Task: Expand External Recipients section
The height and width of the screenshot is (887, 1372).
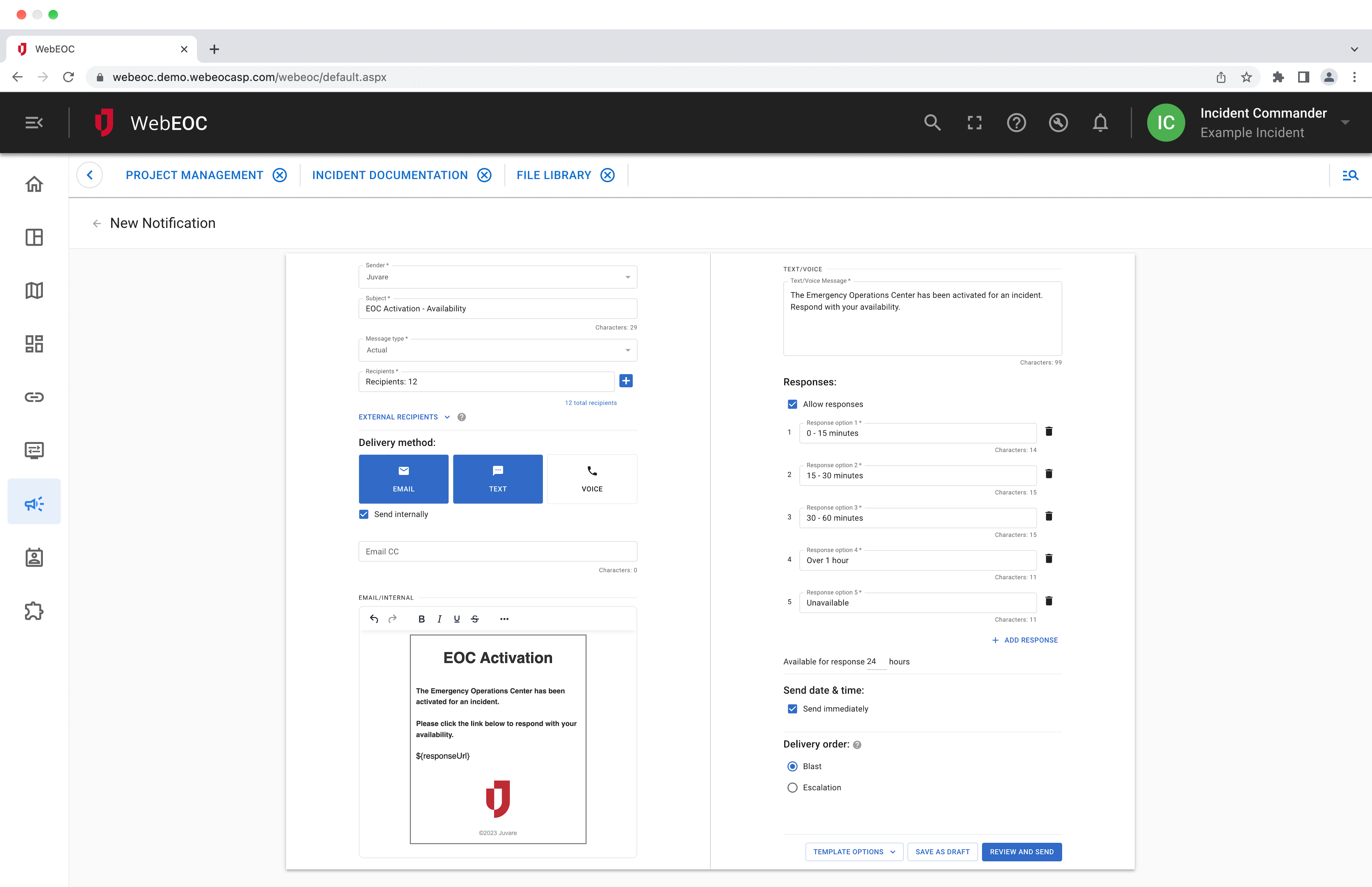Action: point(404,417)
